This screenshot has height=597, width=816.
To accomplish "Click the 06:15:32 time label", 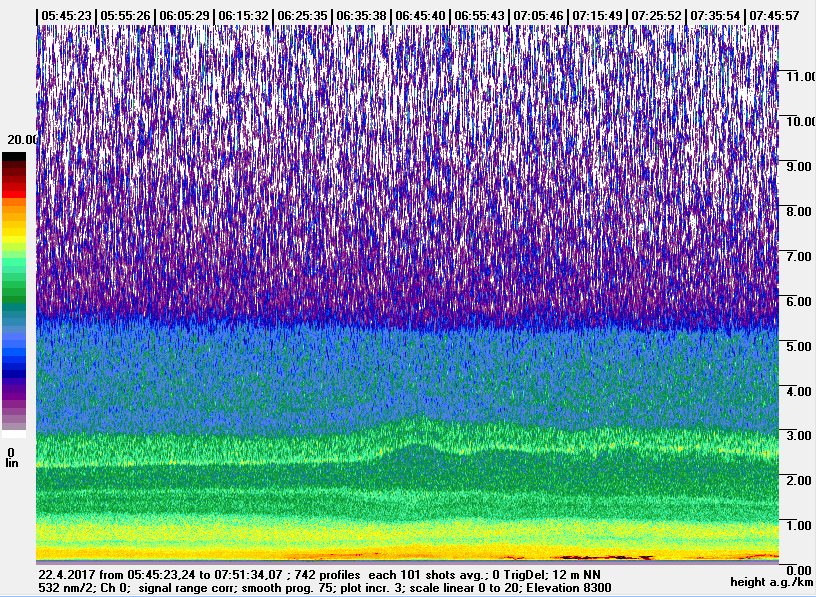I will (244, 16).
